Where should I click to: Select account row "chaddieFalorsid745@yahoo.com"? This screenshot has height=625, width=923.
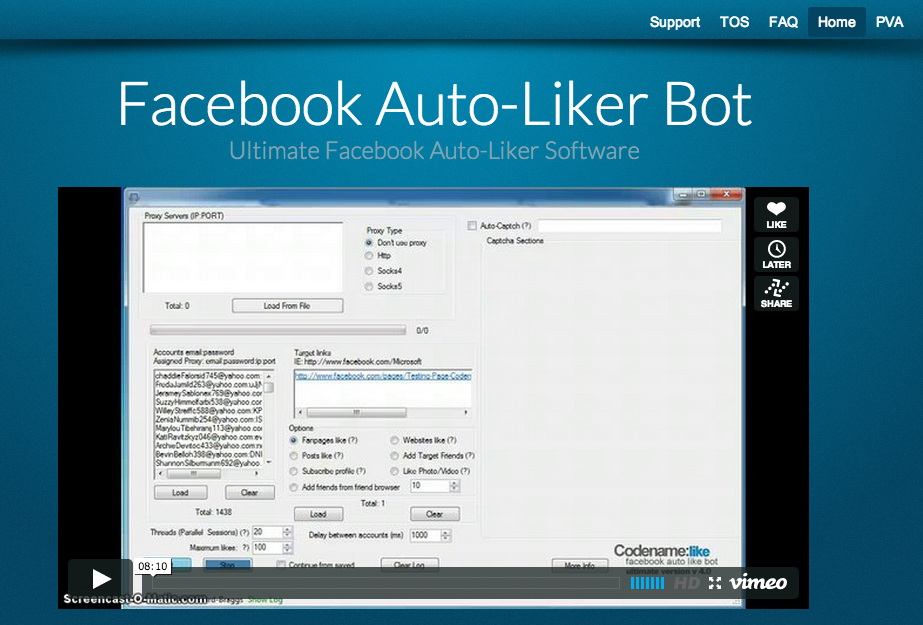click(208, 375)
